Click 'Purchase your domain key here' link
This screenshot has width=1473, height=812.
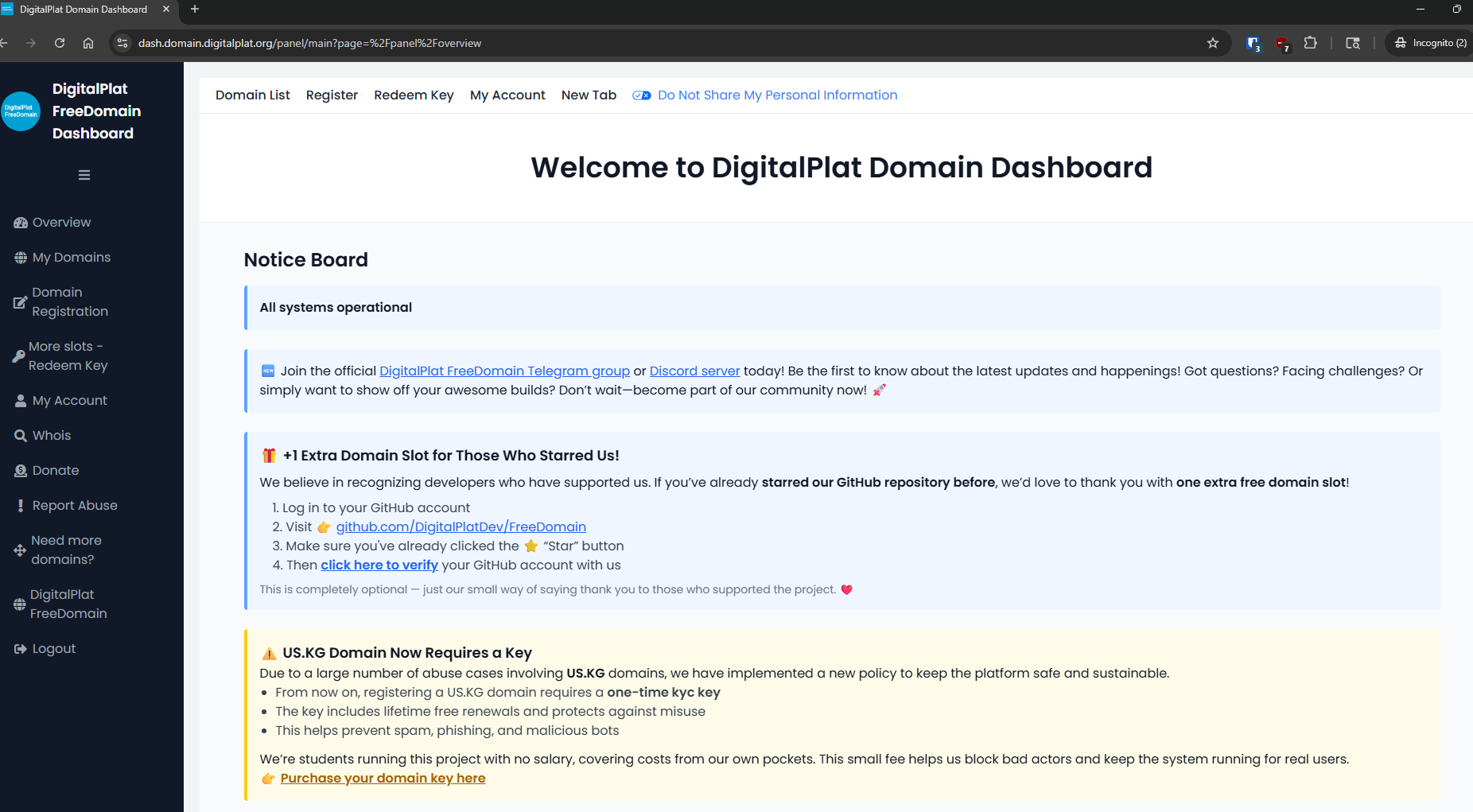click(x=383, y=779)
